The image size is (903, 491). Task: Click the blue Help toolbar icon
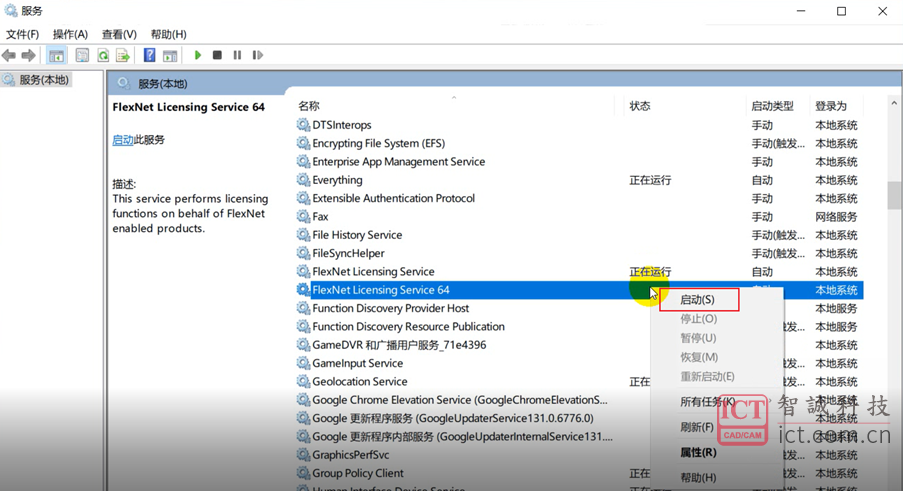(149, 55)
